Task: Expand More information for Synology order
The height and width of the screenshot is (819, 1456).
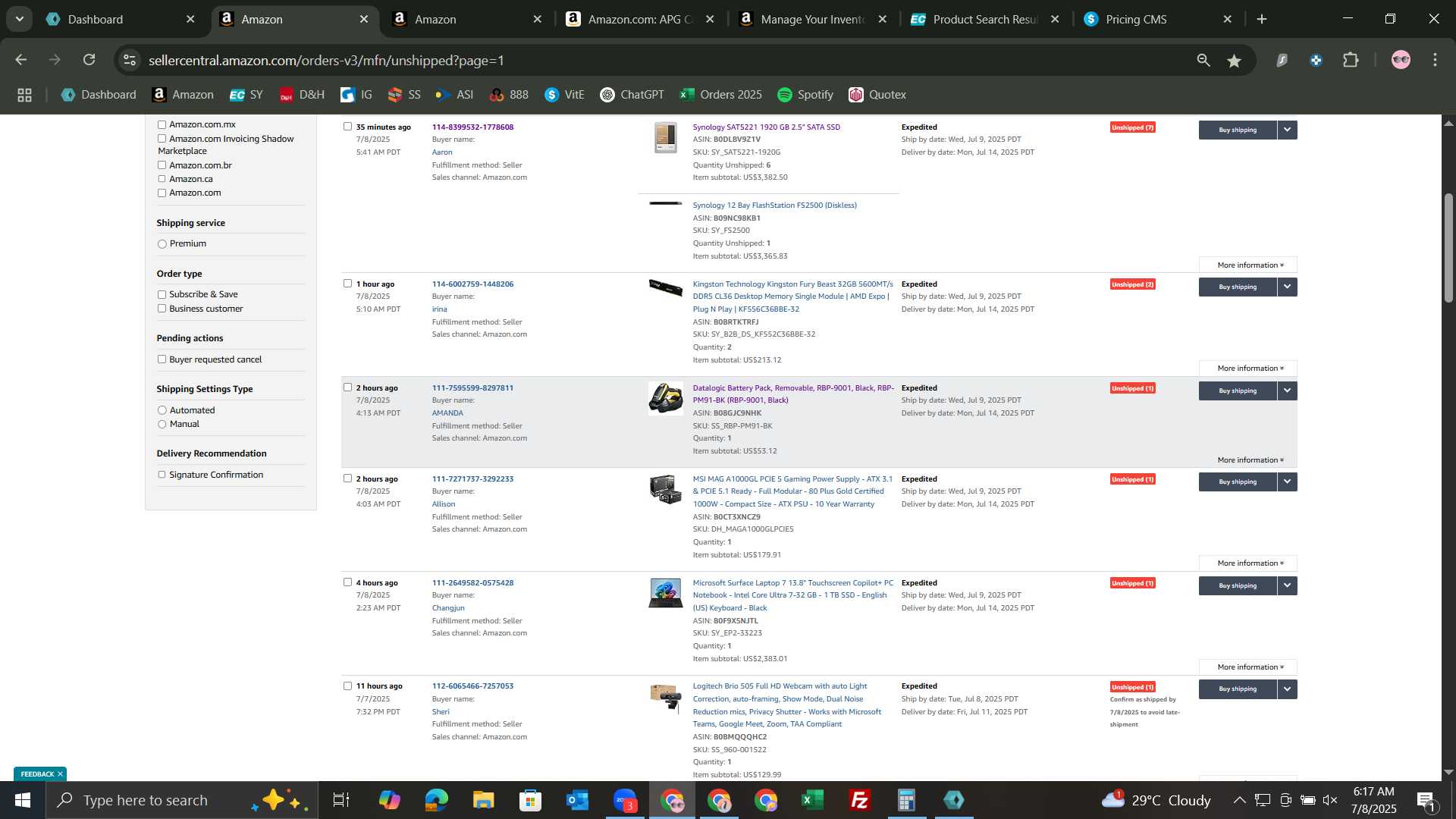Action: 1248,265
